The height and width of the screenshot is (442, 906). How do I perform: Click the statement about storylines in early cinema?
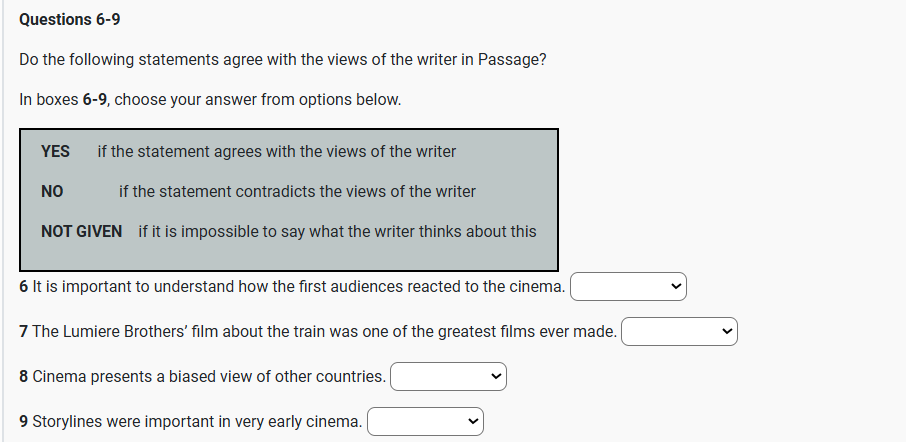pyautogui.click(x=197, y=422)
